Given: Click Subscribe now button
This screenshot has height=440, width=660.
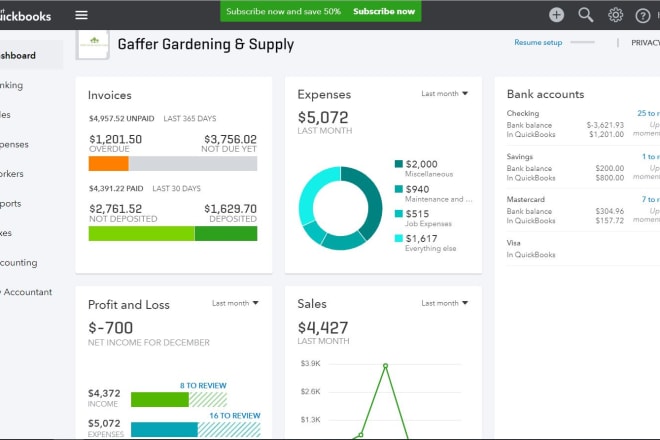Looking at the screenshot, I should (384, 11).
